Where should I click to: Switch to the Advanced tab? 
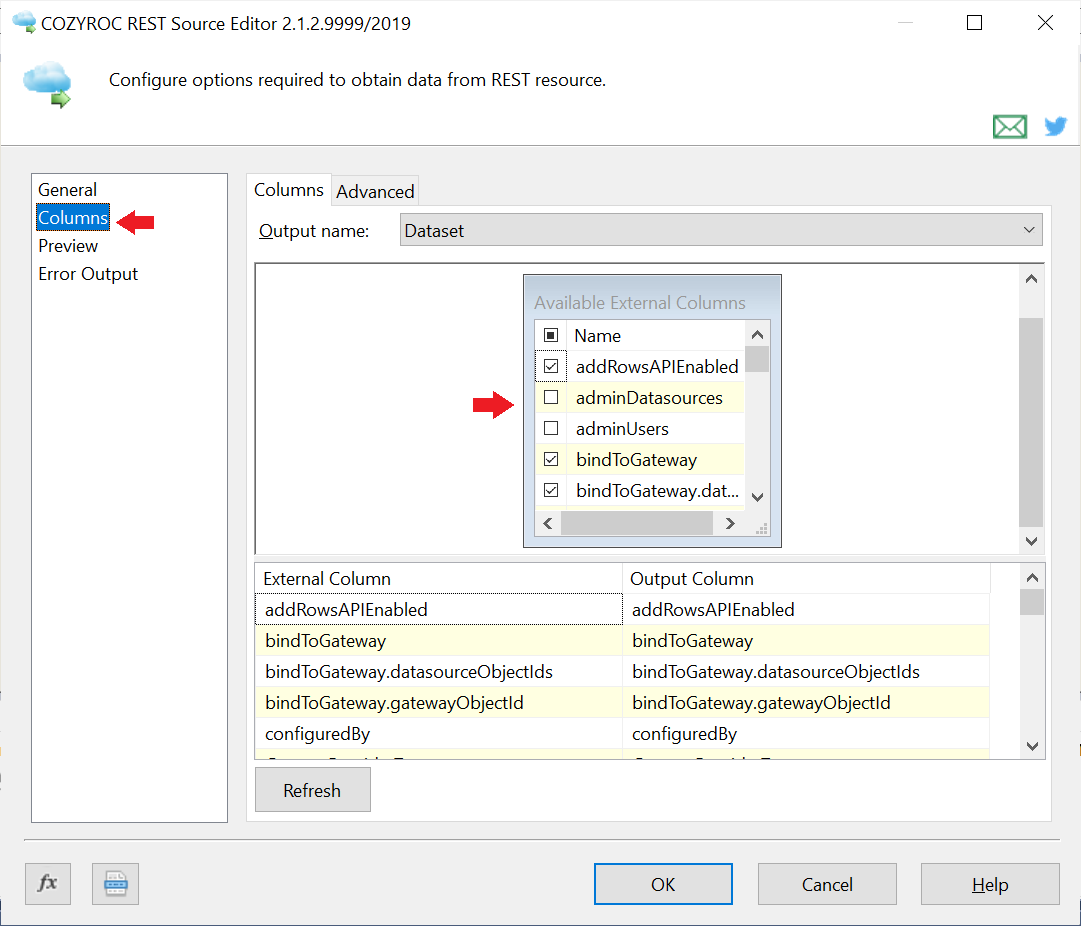[x=375, y=192]
